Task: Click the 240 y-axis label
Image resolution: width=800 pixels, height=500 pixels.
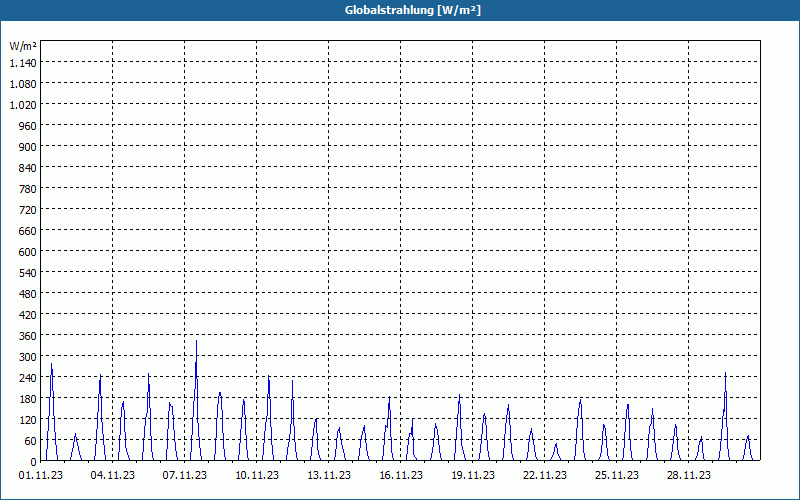Action: point(28,378)
